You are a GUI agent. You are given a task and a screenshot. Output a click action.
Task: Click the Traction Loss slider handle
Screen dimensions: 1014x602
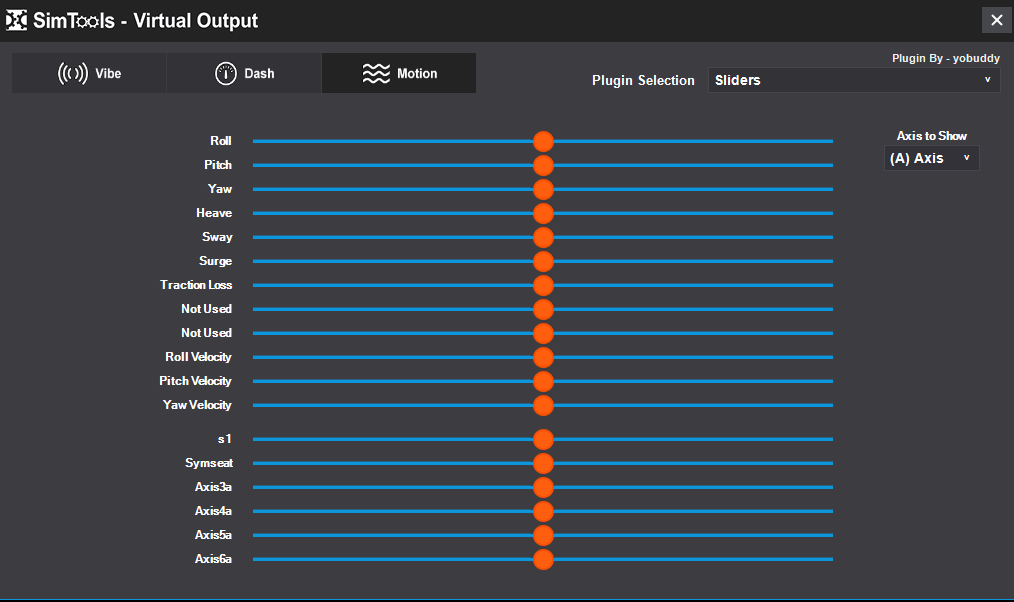[543, 285]
